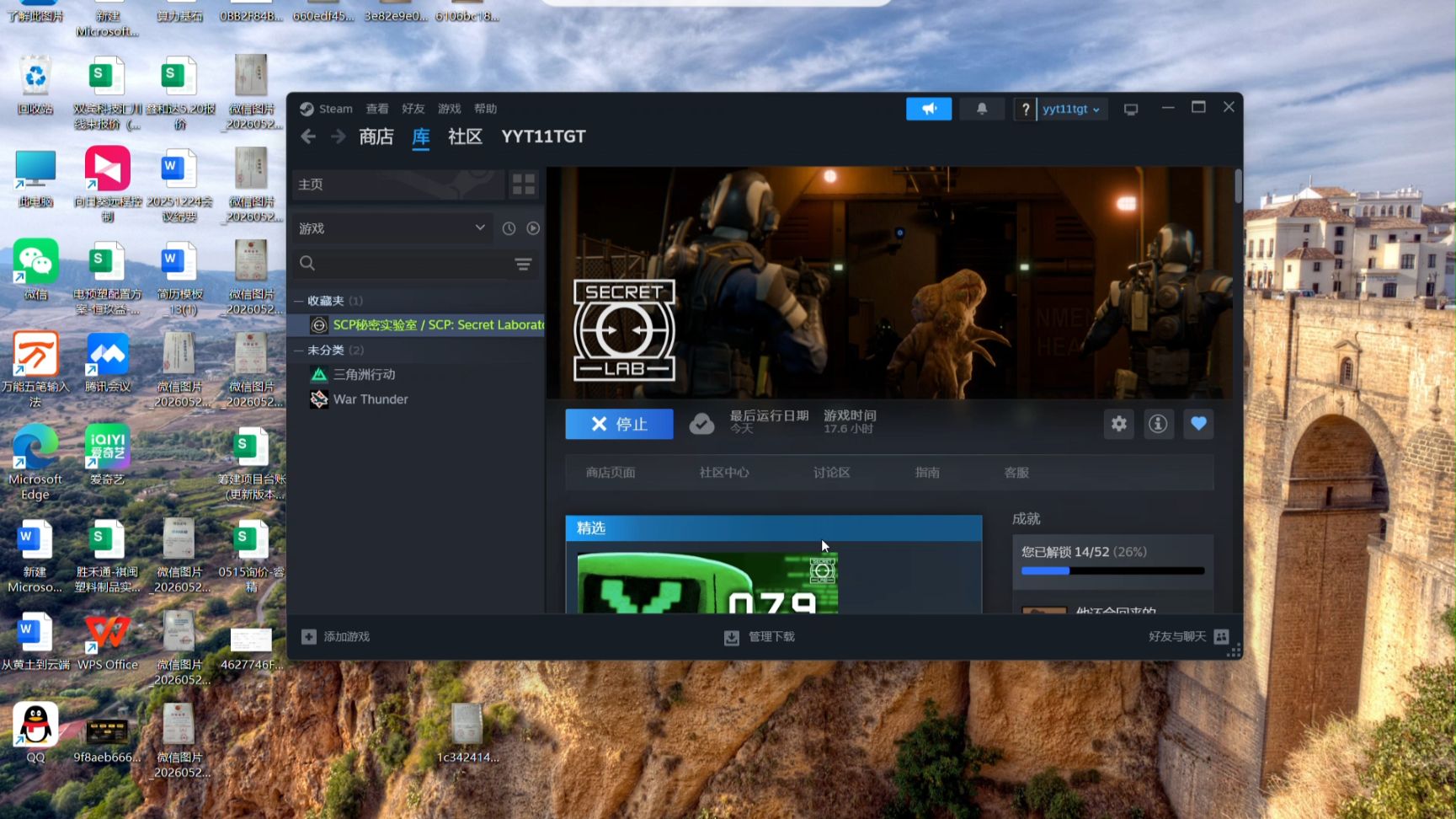This screenshot has height=819, width=1456.
Task: Stop the running game with 停止
Action: [x=619, y=424]
